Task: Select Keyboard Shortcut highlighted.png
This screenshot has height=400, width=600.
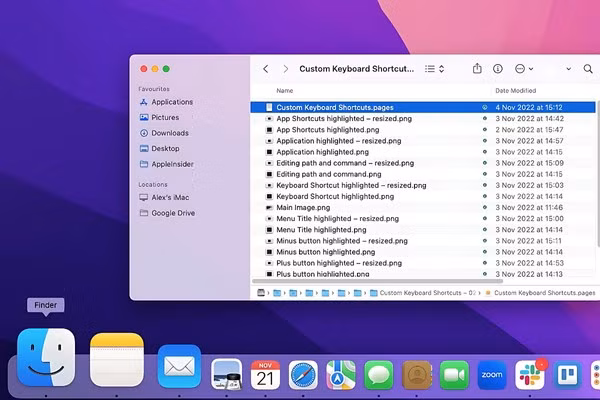Action: (423, 196)
